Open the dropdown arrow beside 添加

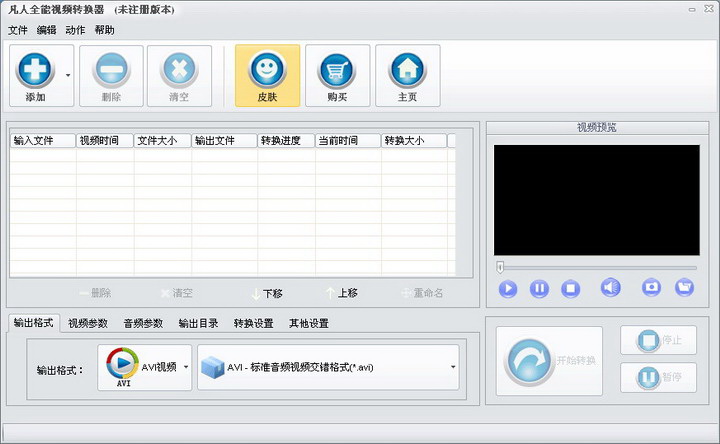pos(68,75)
